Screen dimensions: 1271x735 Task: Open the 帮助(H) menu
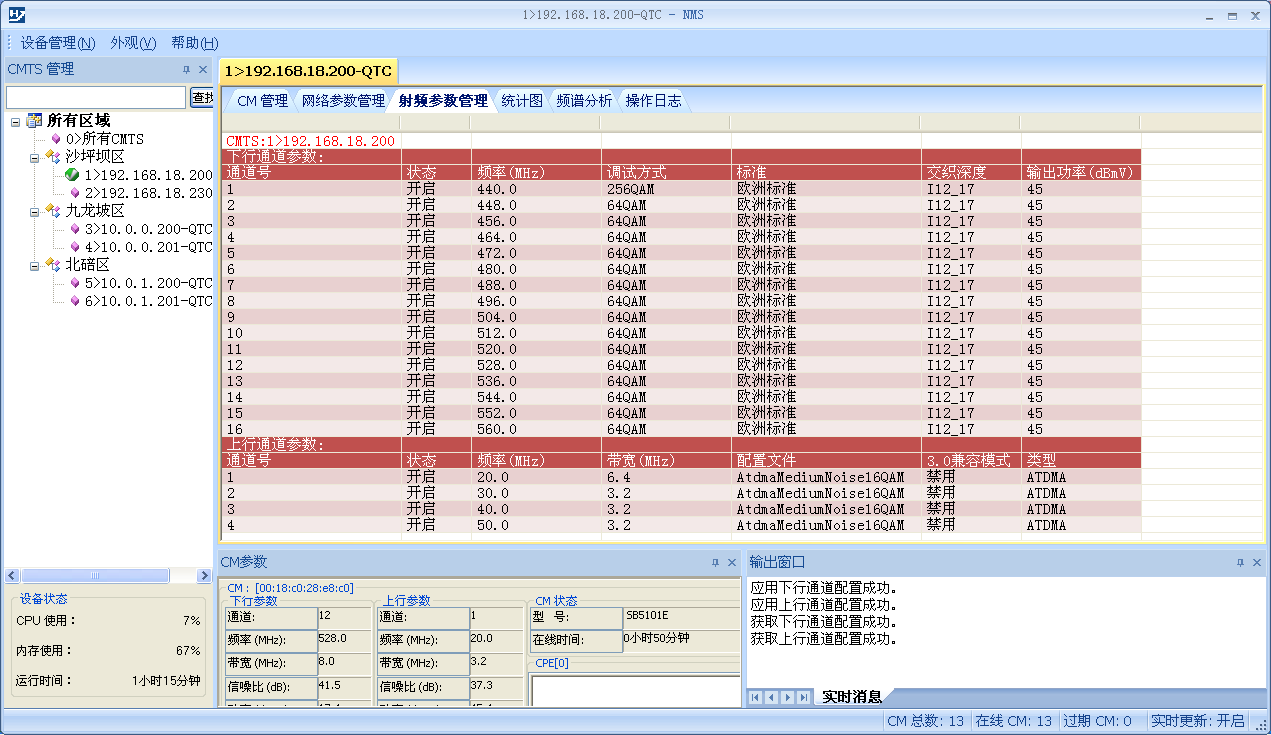[x=195, y=43]
